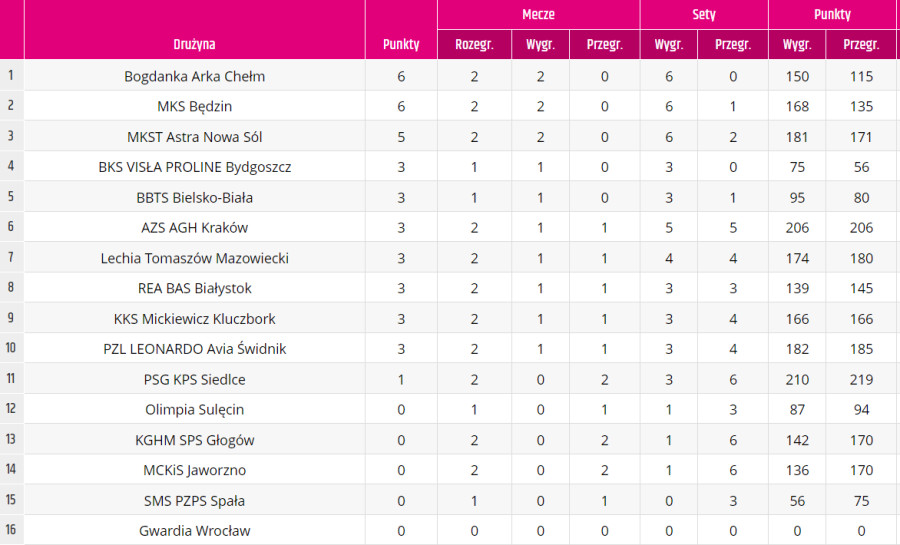Select the Mecze header group
The width and height of the screenshot is (900, 545).
pyautogui.click(x=538, y=14)
